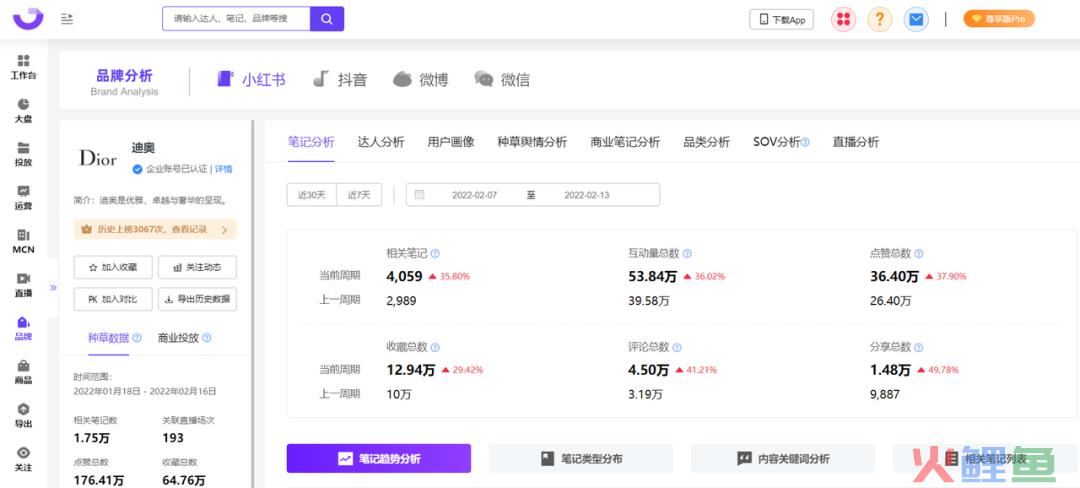The image size is (1080, 488).
Task: Click the help icon next to SOV分析
Action: [805, 142]
